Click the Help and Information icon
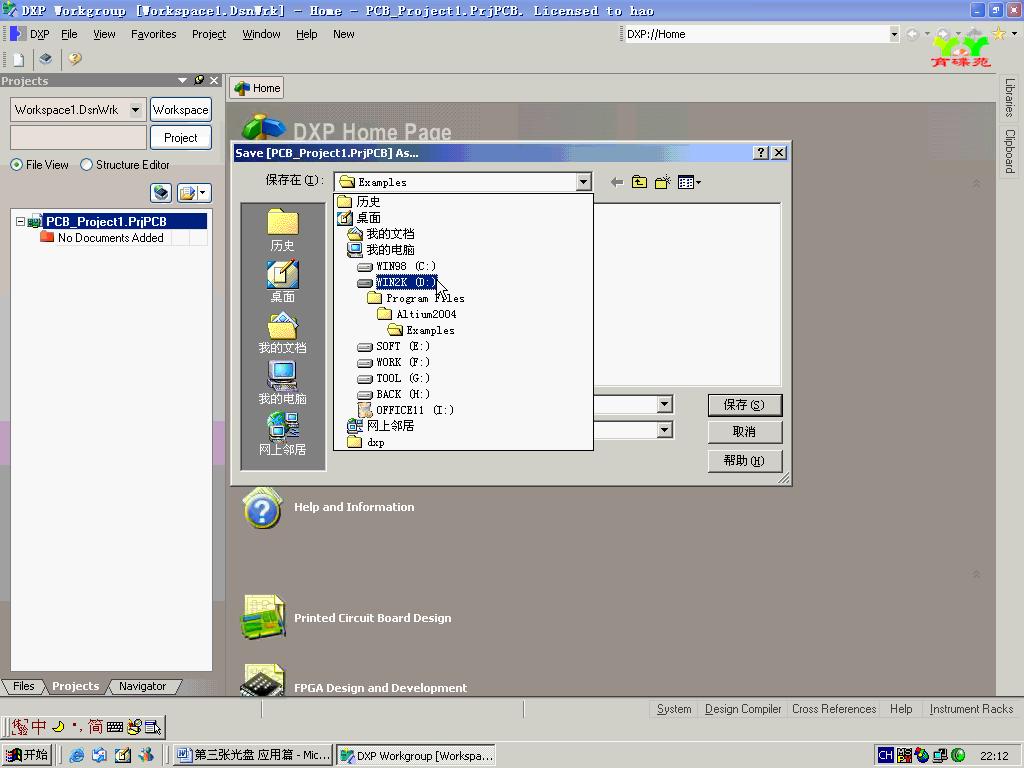The width and height of the screenshot is (1024, 768). tap(262, 508)
